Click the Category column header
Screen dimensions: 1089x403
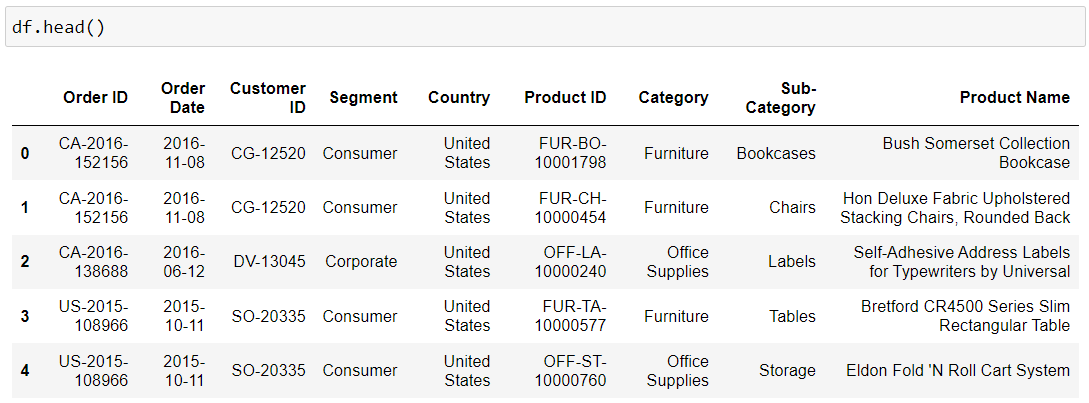[673, 98]
